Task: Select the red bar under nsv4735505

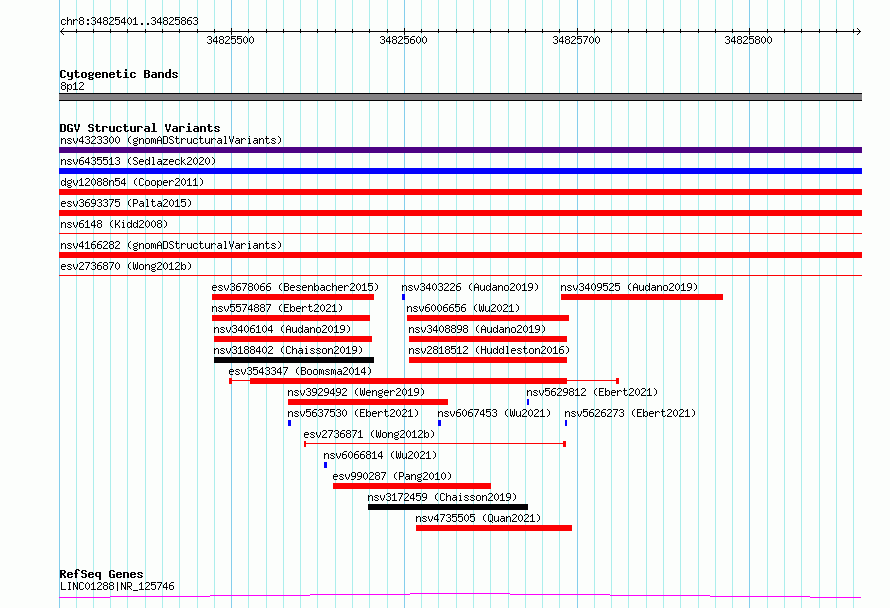Action: pos(494,528)
